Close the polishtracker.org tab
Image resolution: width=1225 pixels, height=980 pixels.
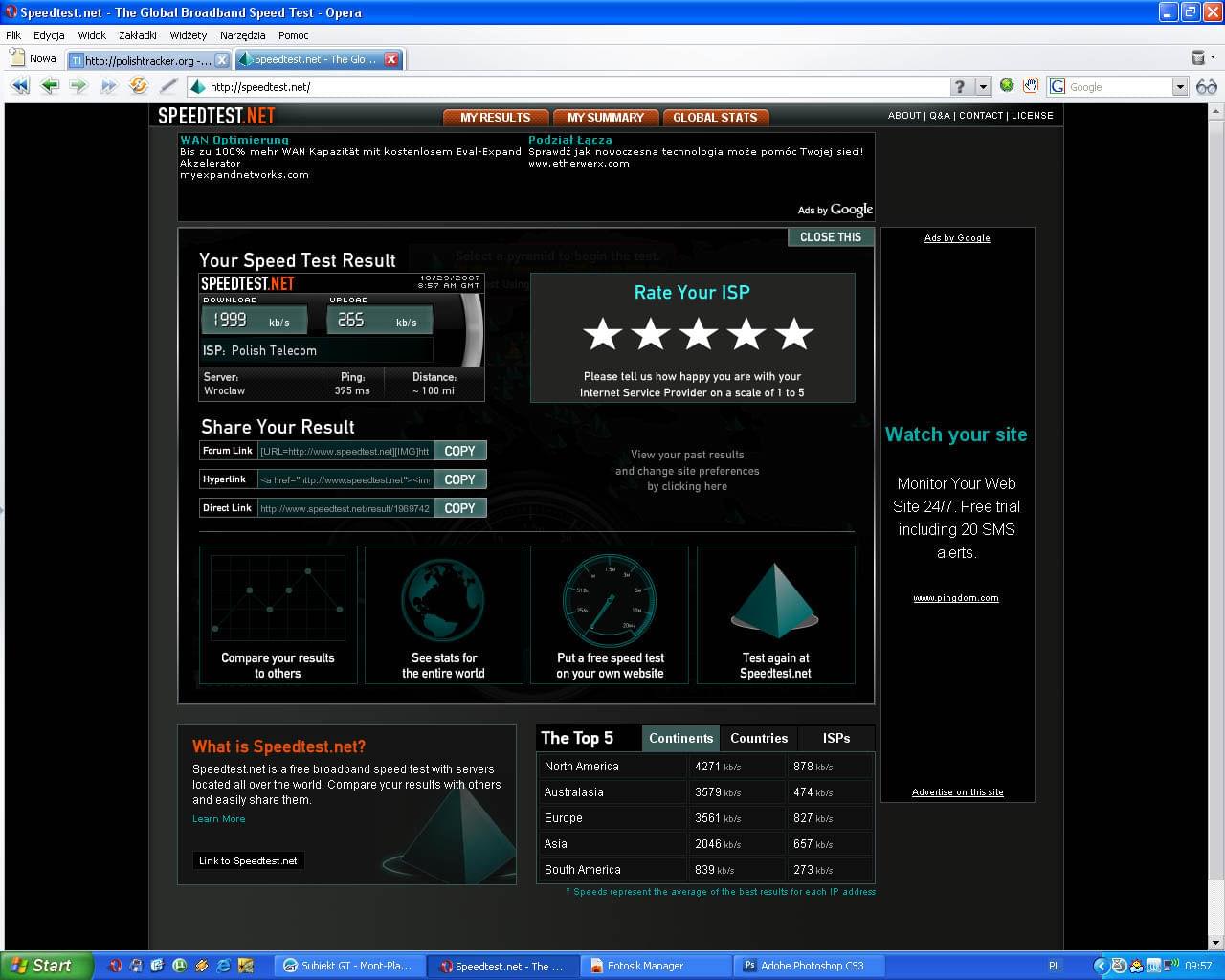tap(222, 59)
